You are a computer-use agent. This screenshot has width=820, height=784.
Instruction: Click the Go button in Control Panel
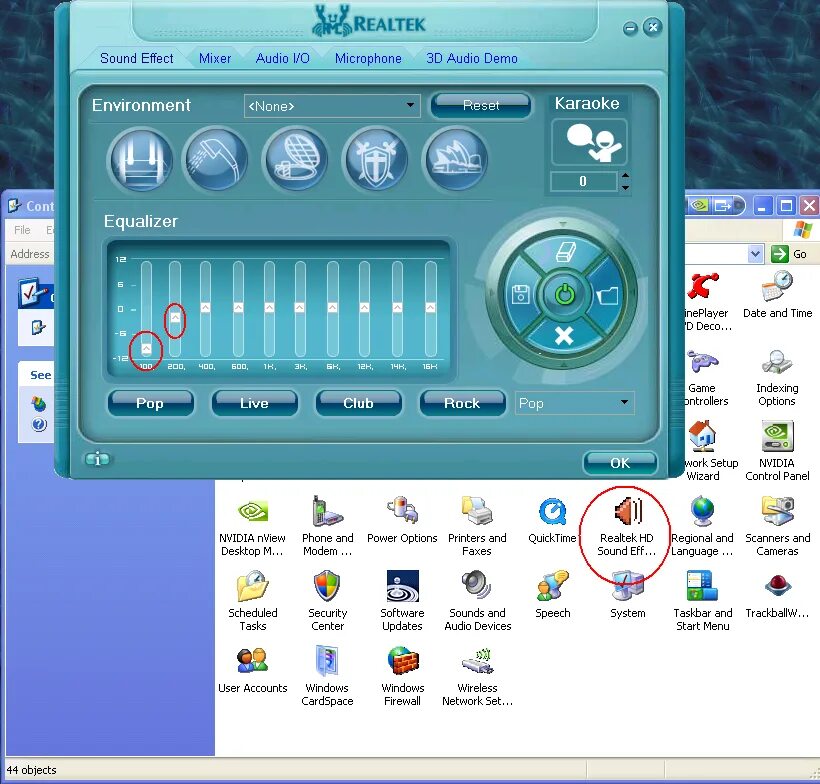point(789,254)
